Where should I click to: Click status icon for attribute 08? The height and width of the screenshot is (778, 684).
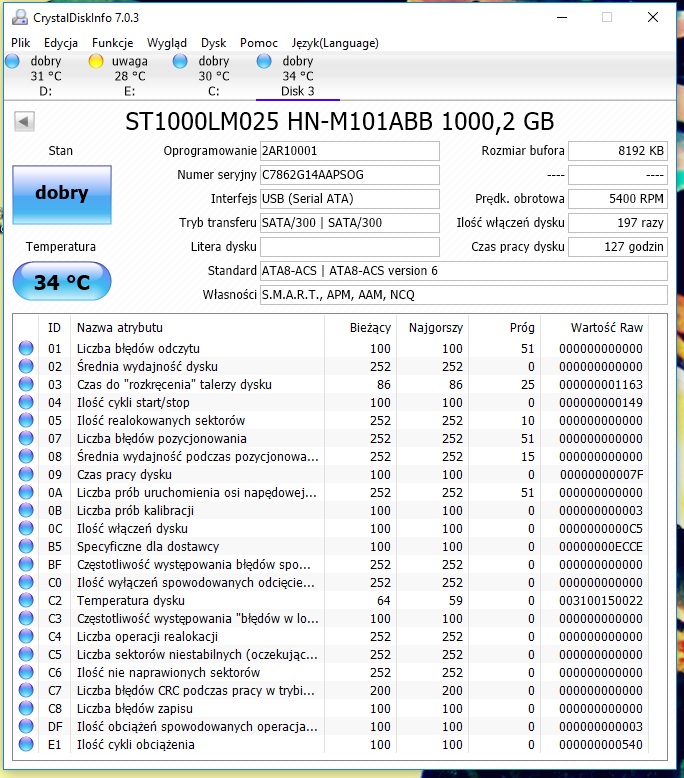[x=26, y=456]
